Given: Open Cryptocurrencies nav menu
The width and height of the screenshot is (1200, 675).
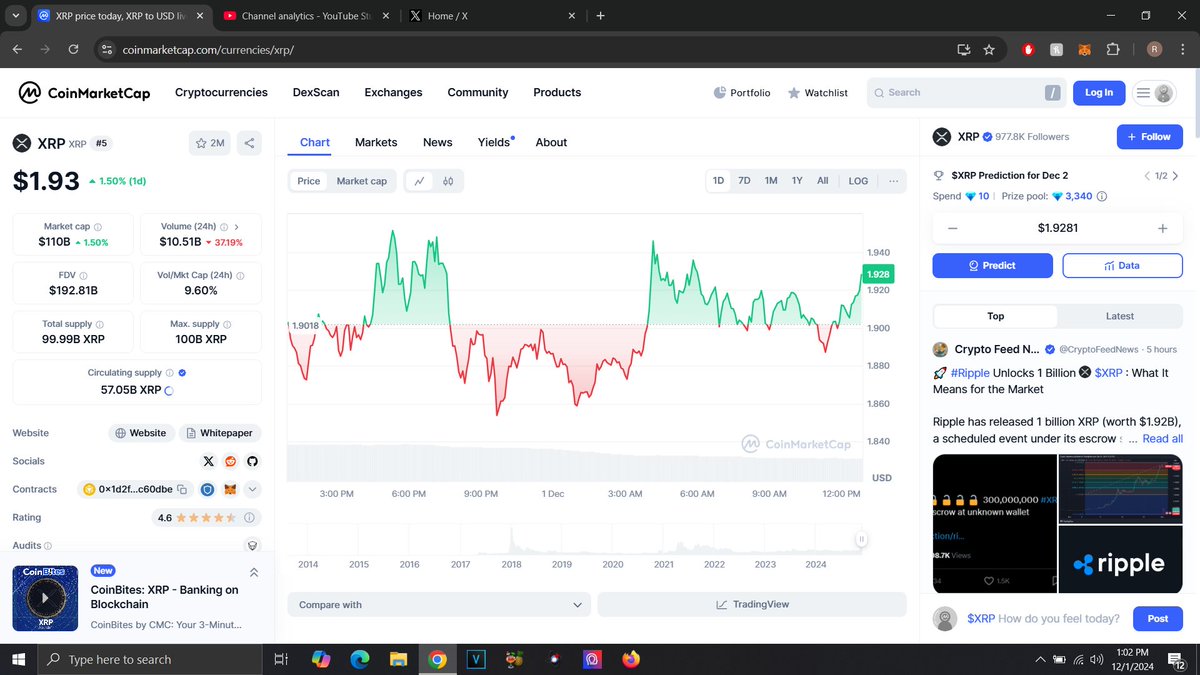Looking at the screenshot, I should (221, 92).
